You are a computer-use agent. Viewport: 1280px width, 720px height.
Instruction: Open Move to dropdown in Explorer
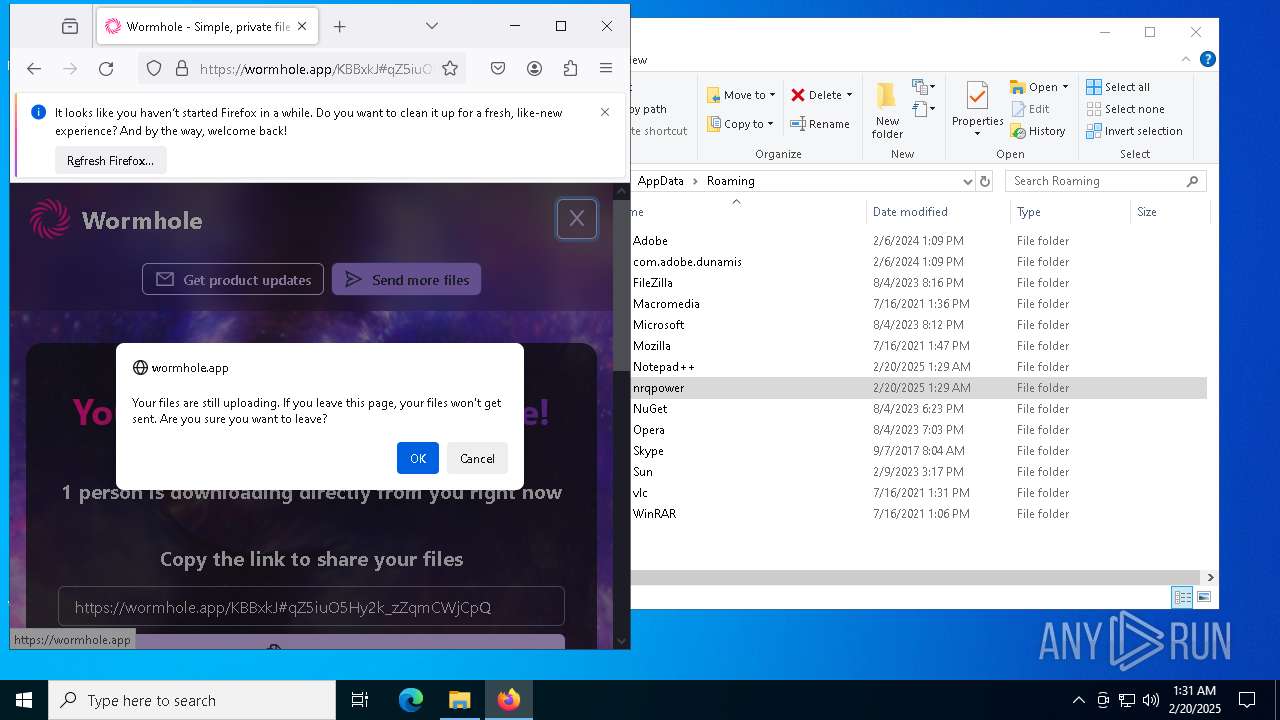741,95
